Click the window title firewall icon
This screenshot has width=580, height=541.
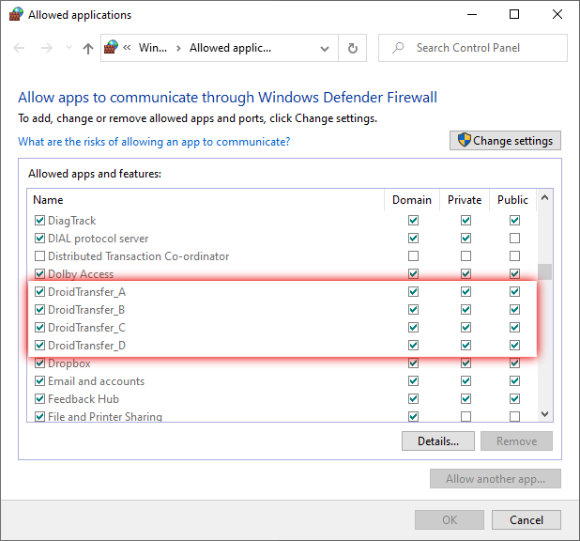(16, 14)
